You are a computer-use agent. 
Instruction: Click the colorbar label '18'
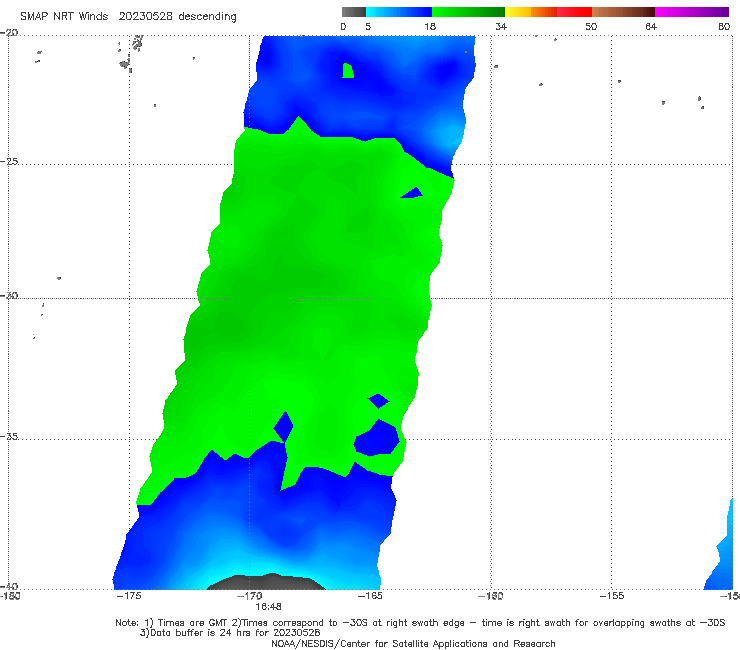pos(430,27)
